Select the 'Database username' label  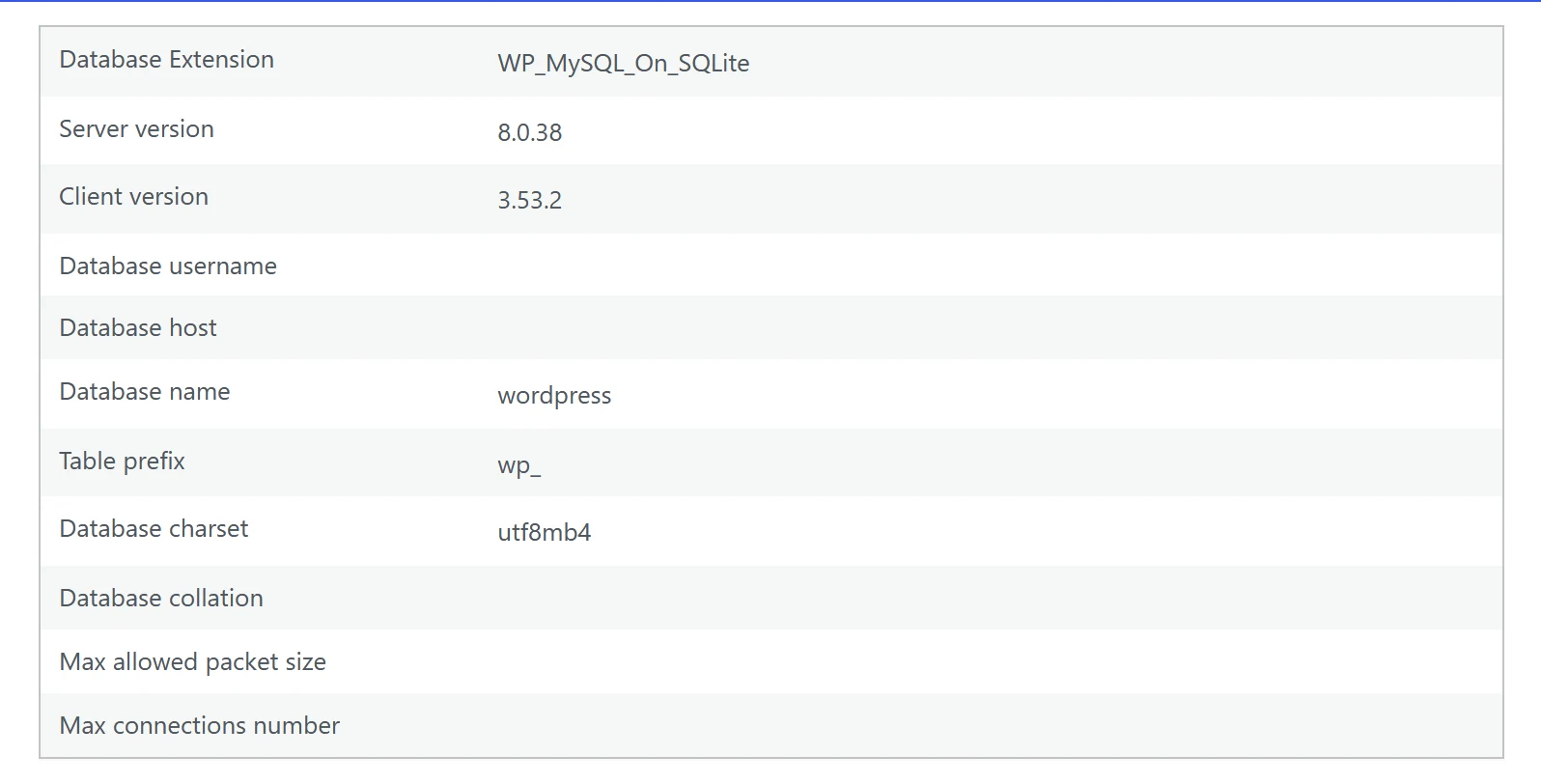(x=168, y=266)
